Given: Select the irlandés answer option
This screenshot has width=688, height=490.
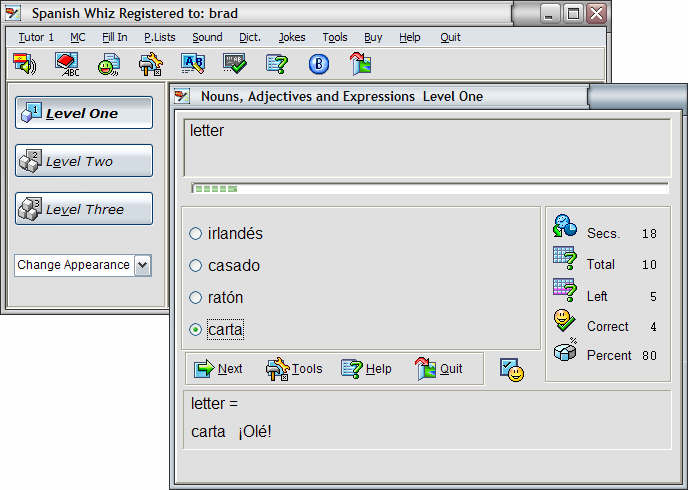Looking at the screenshot, I should (x=226, y=233).
